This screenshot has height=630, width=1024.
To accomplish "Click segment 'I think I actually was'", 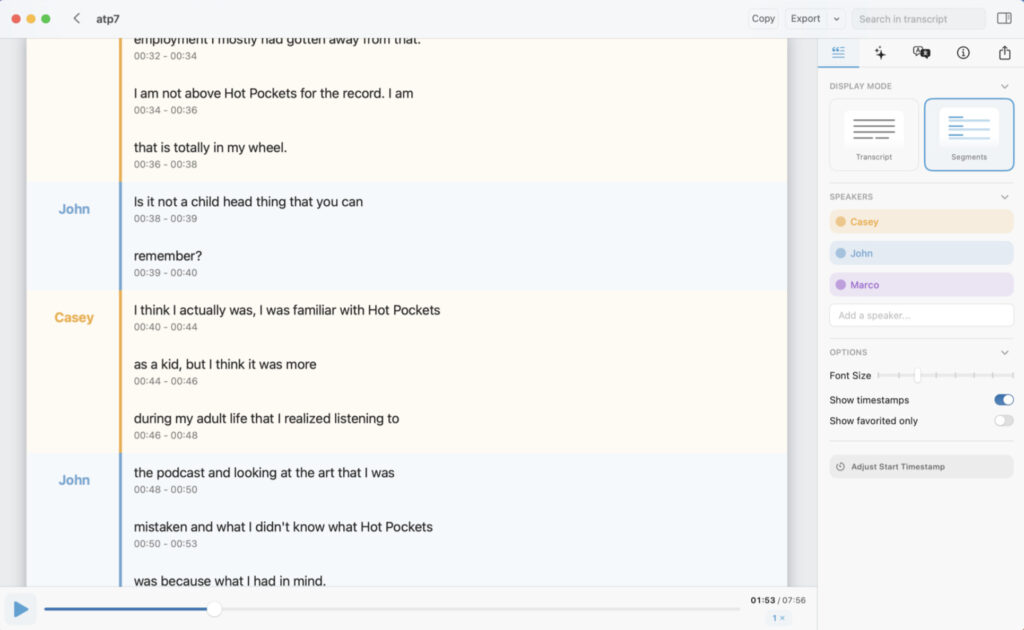I will 287,310.
